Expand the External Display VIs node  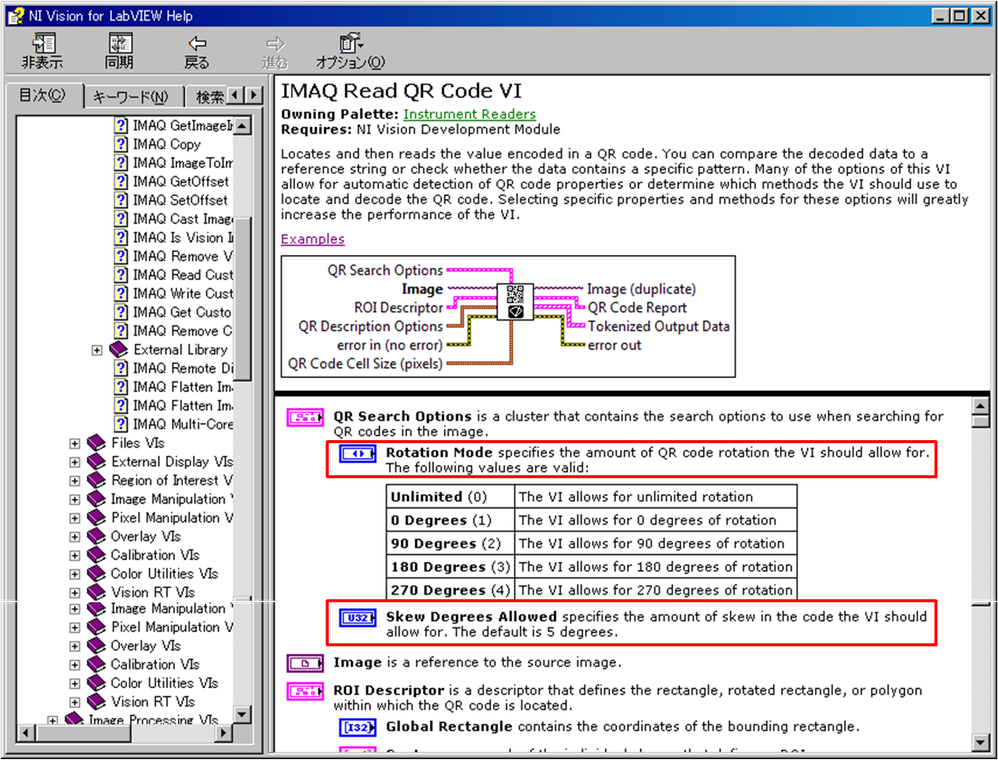74,462
